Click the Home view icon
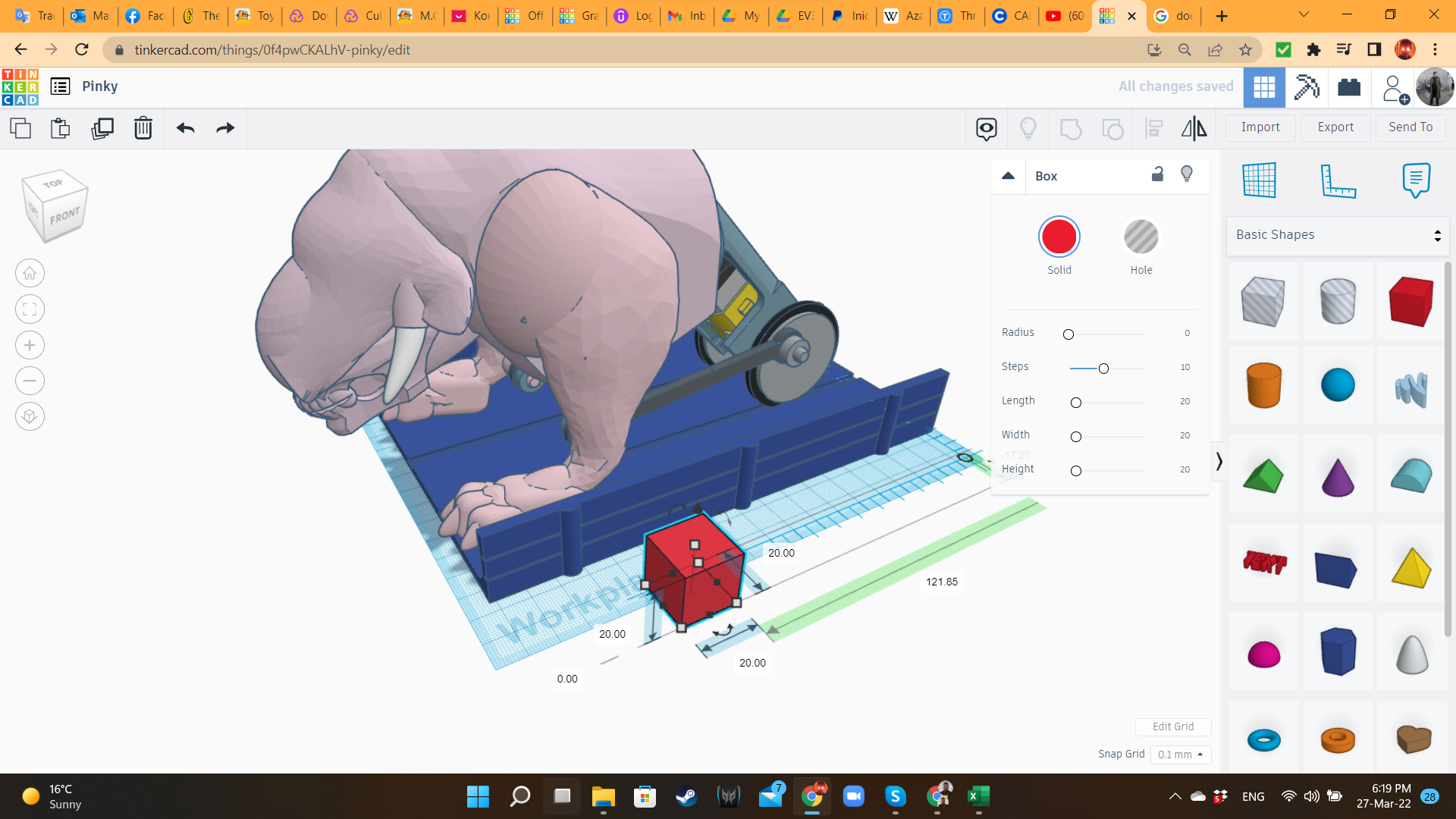 coord(30,273)
